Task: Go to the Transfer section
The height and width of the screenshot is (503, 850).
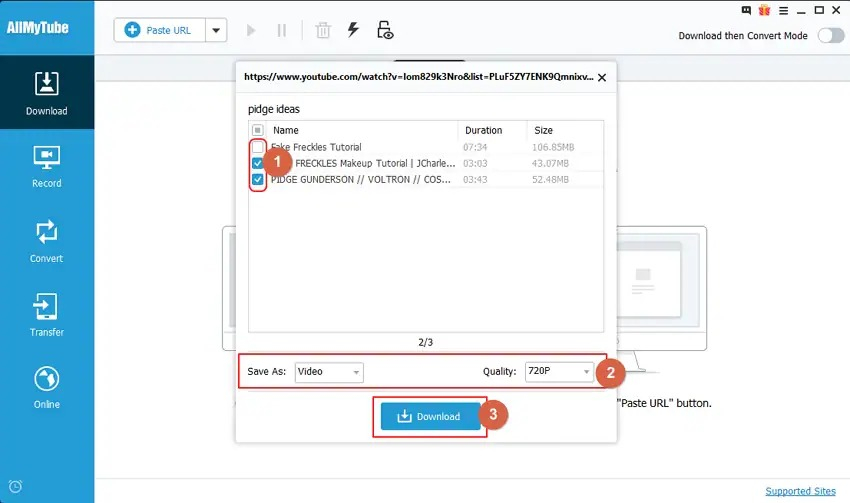Action: tap(47, 315)
